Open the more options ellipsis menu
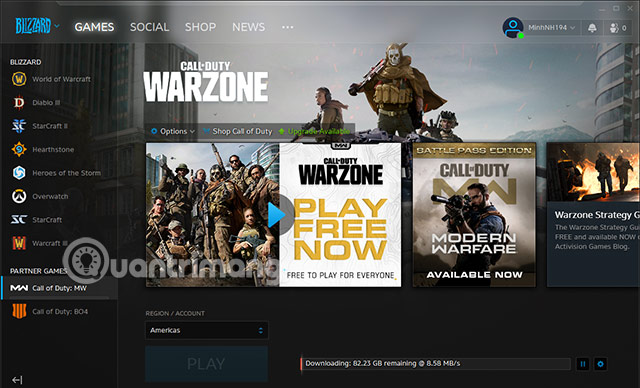640x388 pixels. (x=287, y=27)
